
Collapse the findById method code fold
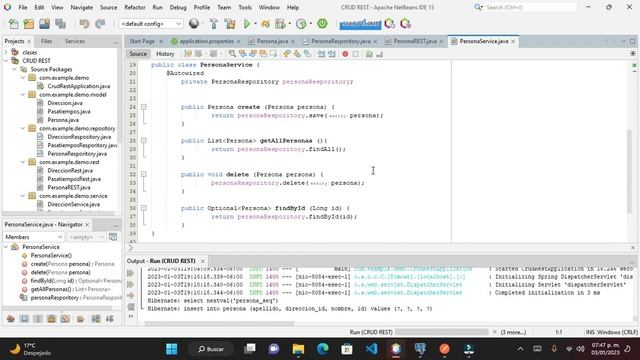[x=144, y=208]
